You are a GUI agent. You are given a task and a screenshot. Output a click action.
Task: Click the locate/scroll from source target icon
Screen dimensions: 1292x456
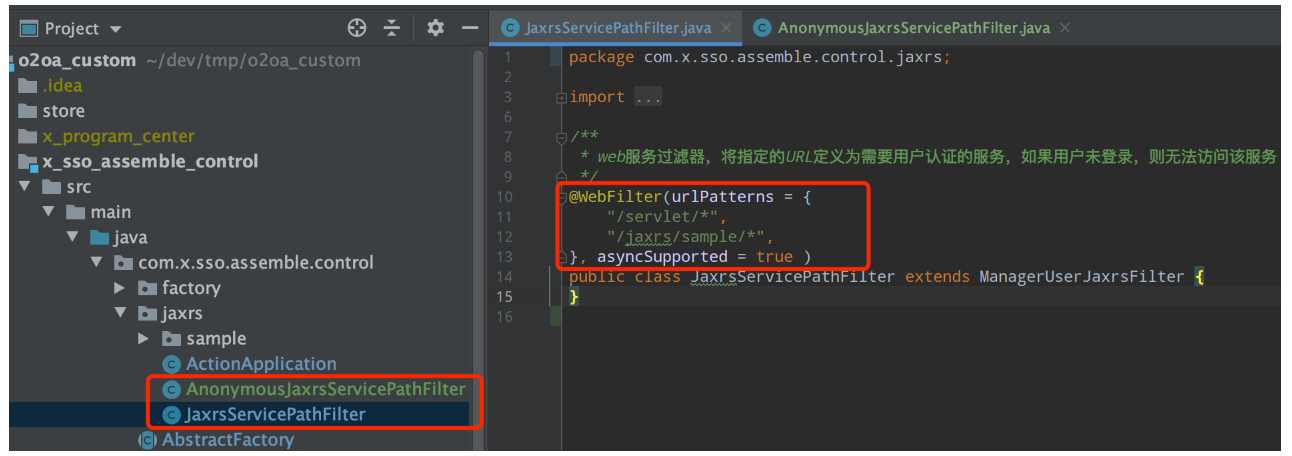coord(357,28)
